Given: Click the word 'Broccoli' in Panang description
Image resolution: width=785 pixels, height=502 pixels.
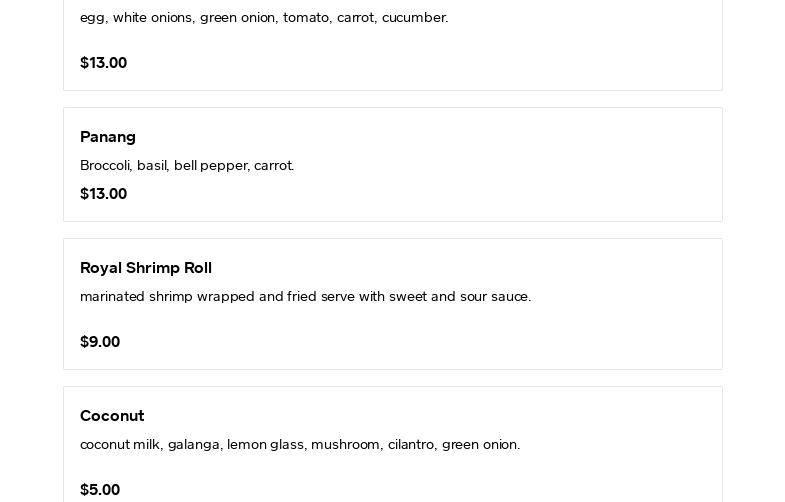Looking at the screenshot, I should 105,166.
